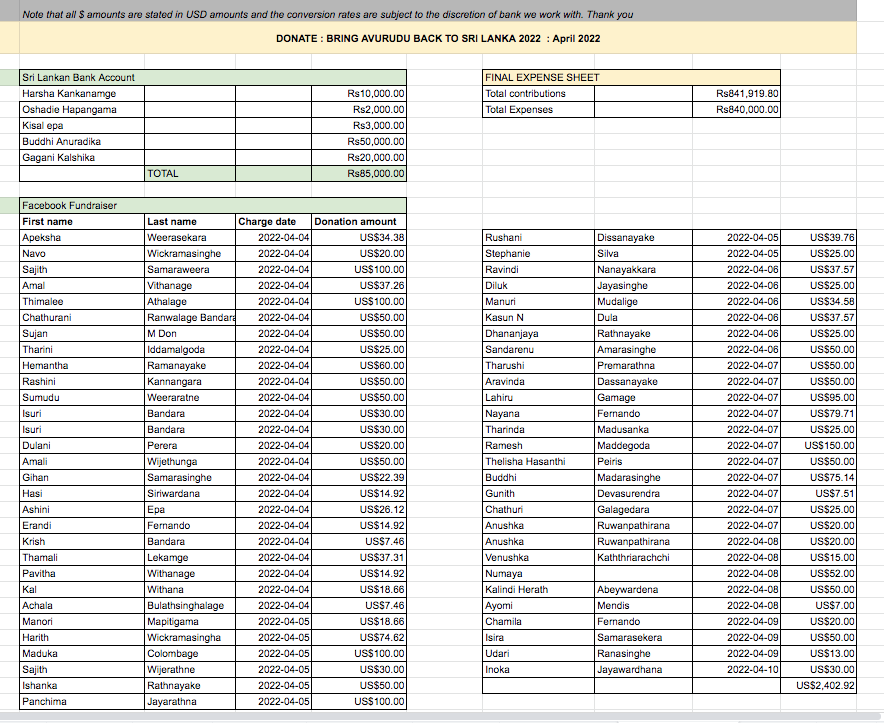Click the 'Stephanie' first name cell
This screenshot has height=723, width=884.
(x=538, y=253)
